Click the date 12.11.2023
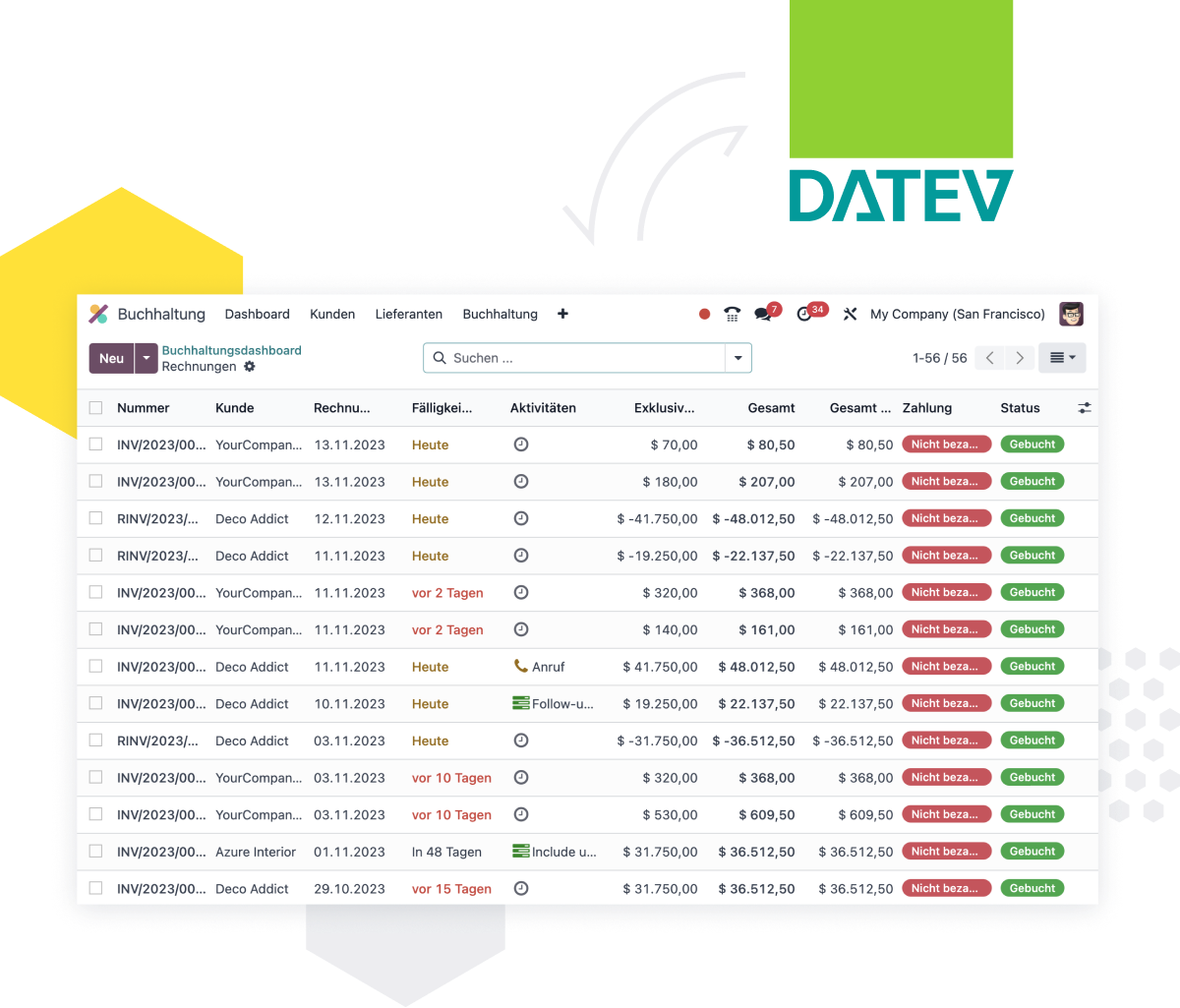 (350, 518)
